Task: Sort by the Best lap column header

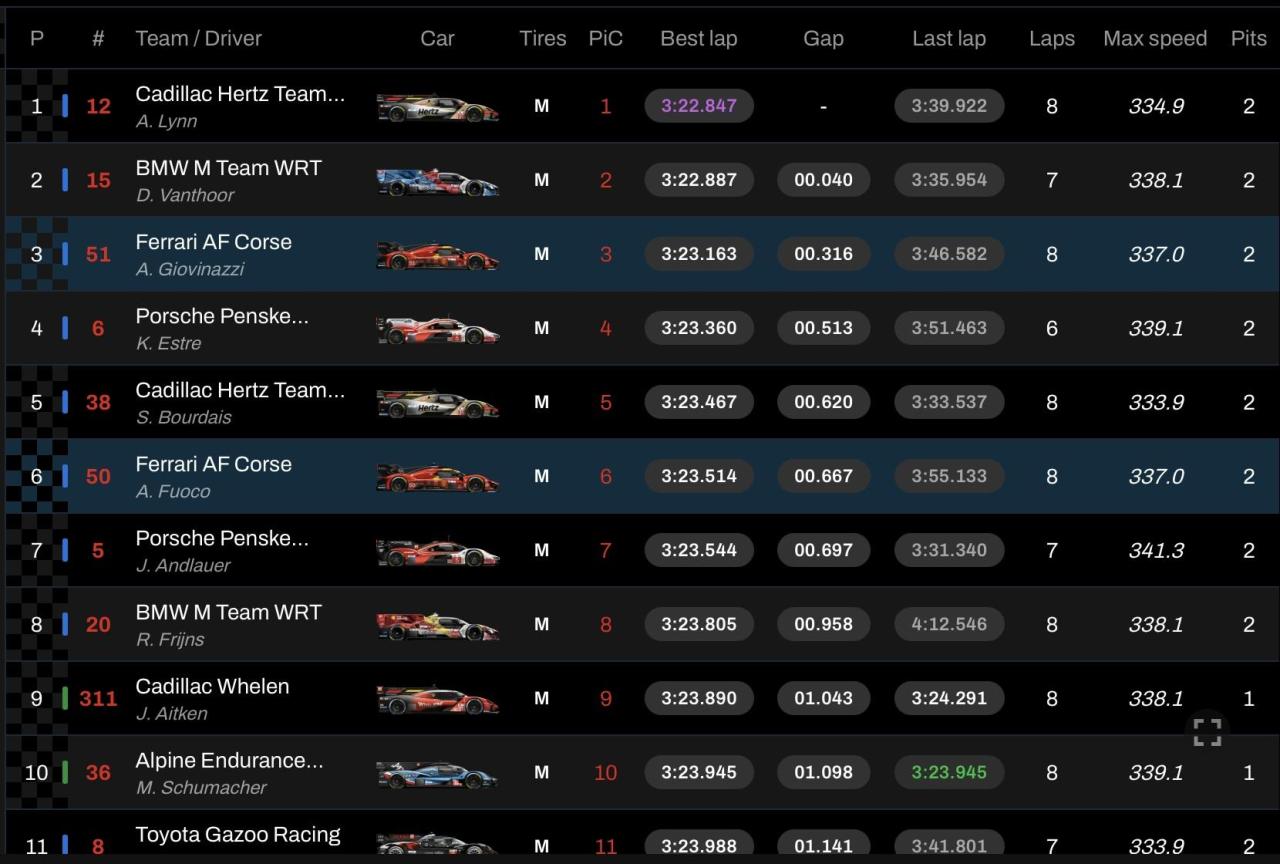Action: [698, 39]
